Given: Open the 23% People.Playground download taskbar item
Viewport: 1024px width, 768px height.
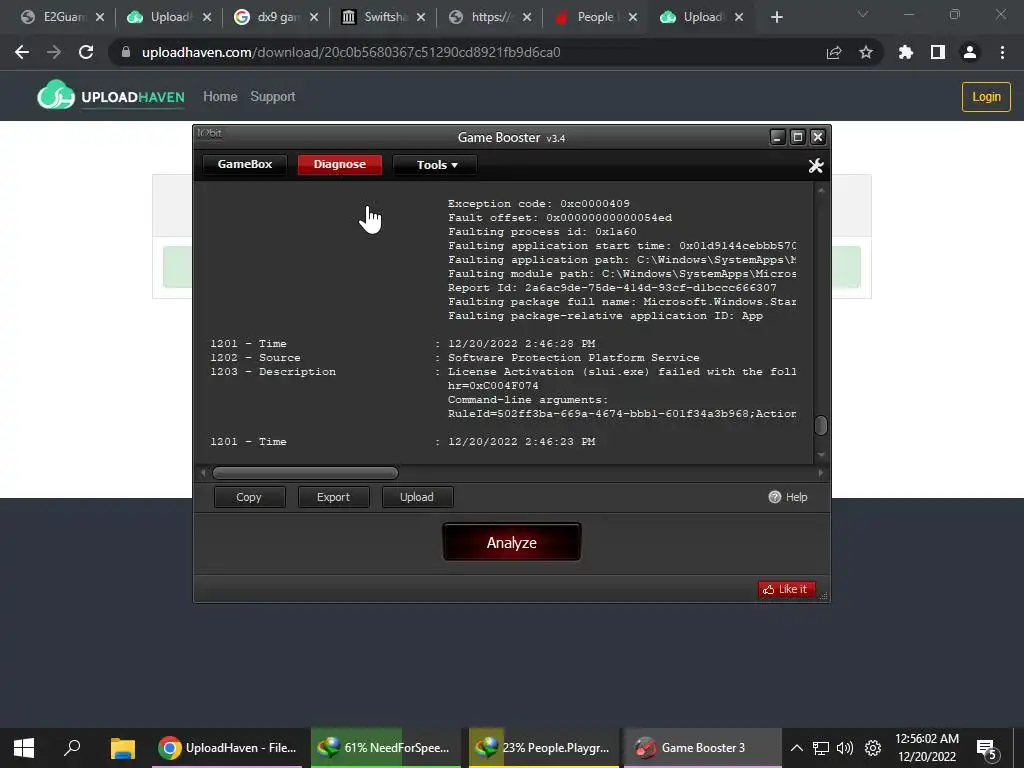Looking at the screenshot, I should click(x=544, y=748).
